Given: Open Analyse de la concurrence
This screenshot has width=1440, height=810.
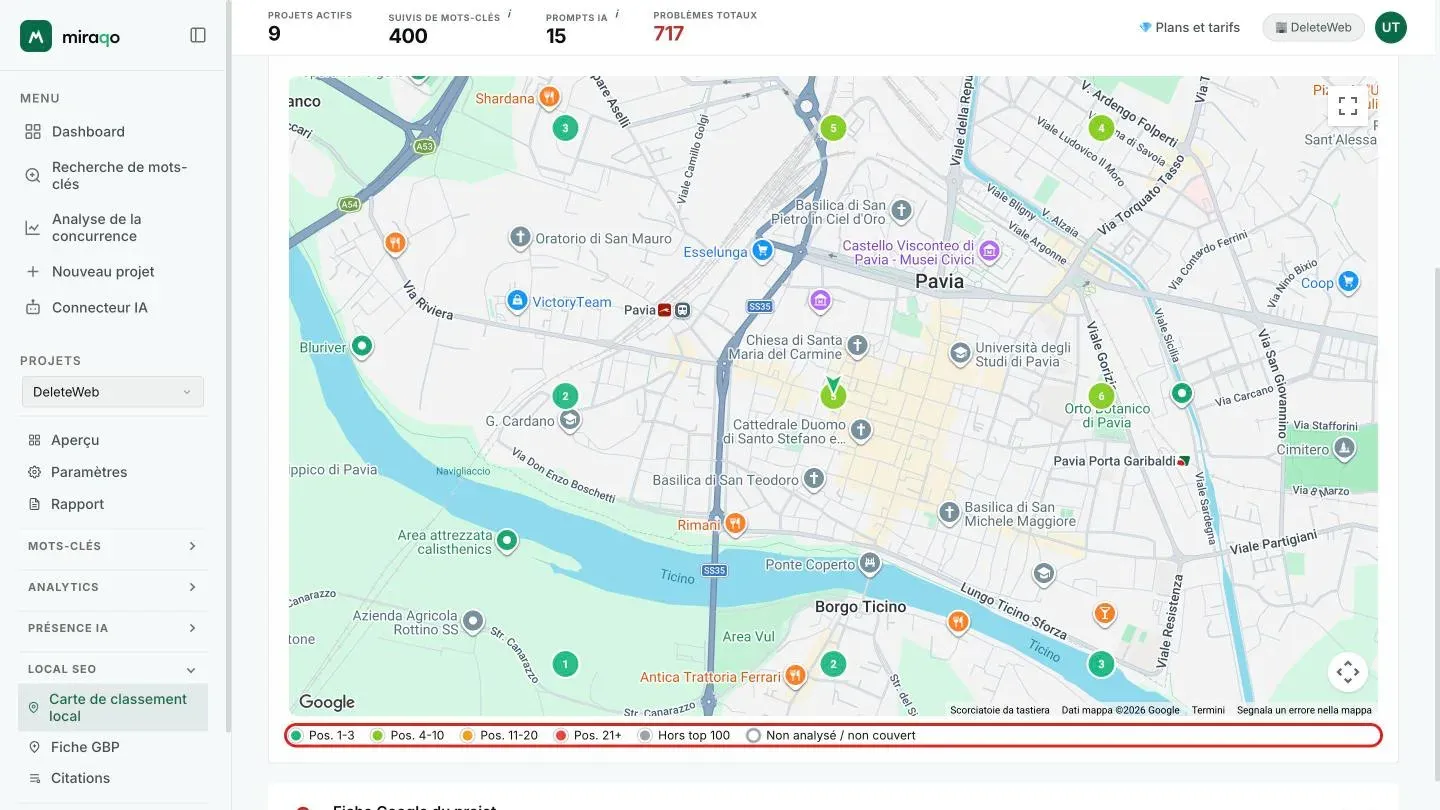Looking at the screenshot, I should [x=113, y=228].
